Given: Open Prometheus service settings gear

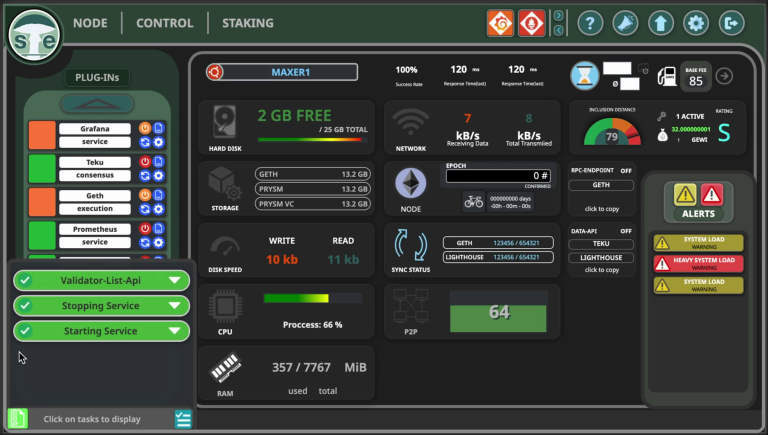Looking at the screenshot, I should click(159, 242).
